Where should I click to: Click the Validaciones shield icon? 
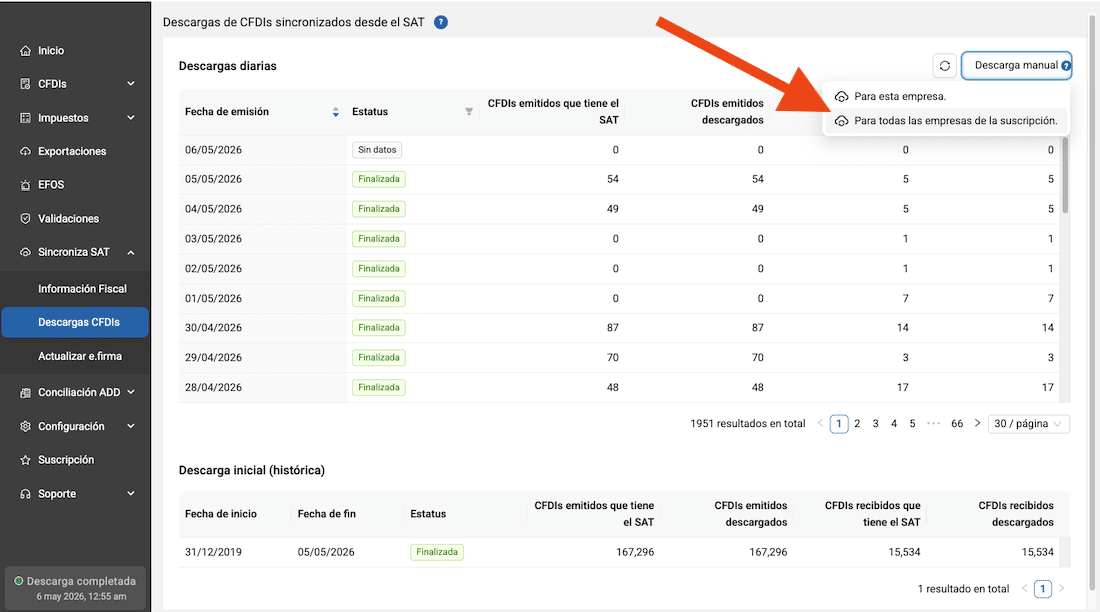click(25, 218)
